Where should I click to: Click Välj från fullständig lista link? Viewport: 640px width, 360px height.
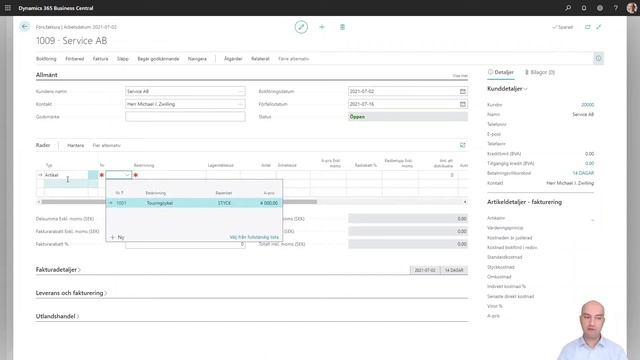click(x=254, y=237)
